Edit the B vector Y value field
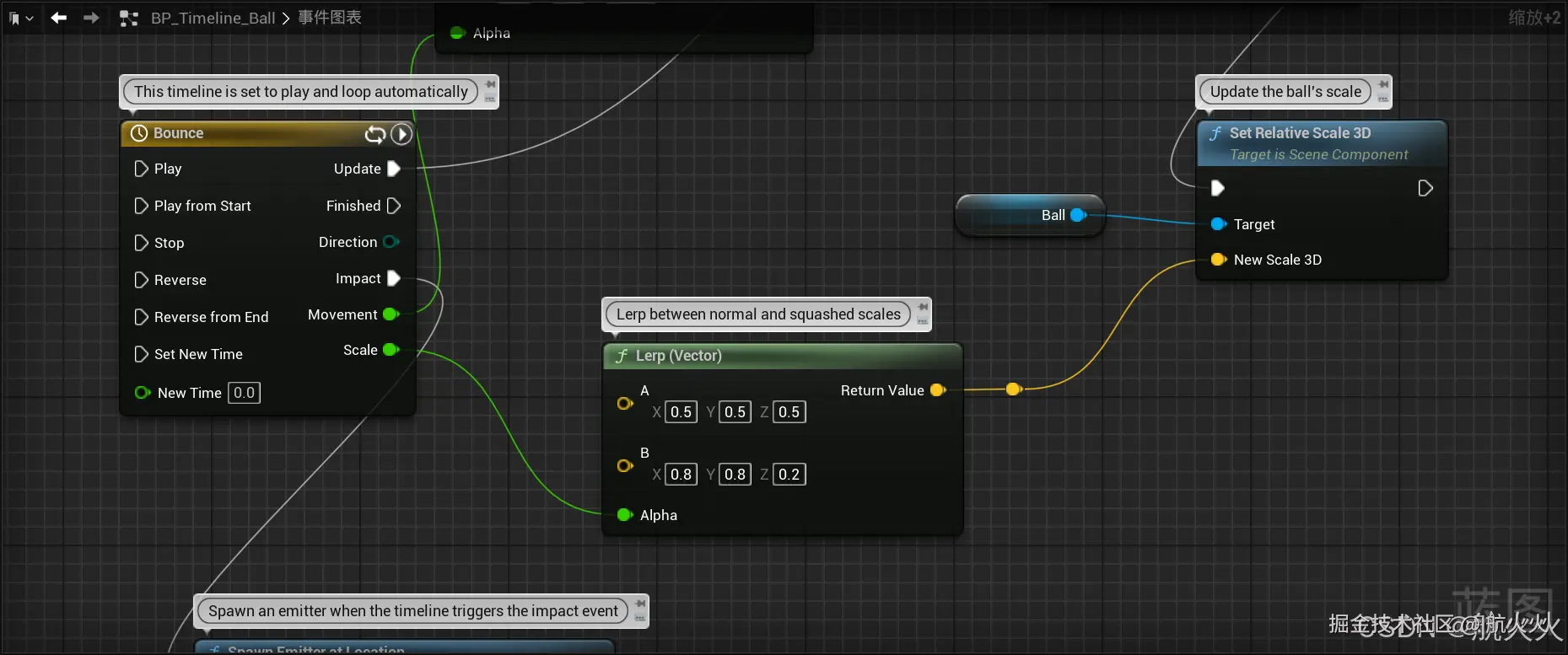1568x655 pixels. coord(735,475)
